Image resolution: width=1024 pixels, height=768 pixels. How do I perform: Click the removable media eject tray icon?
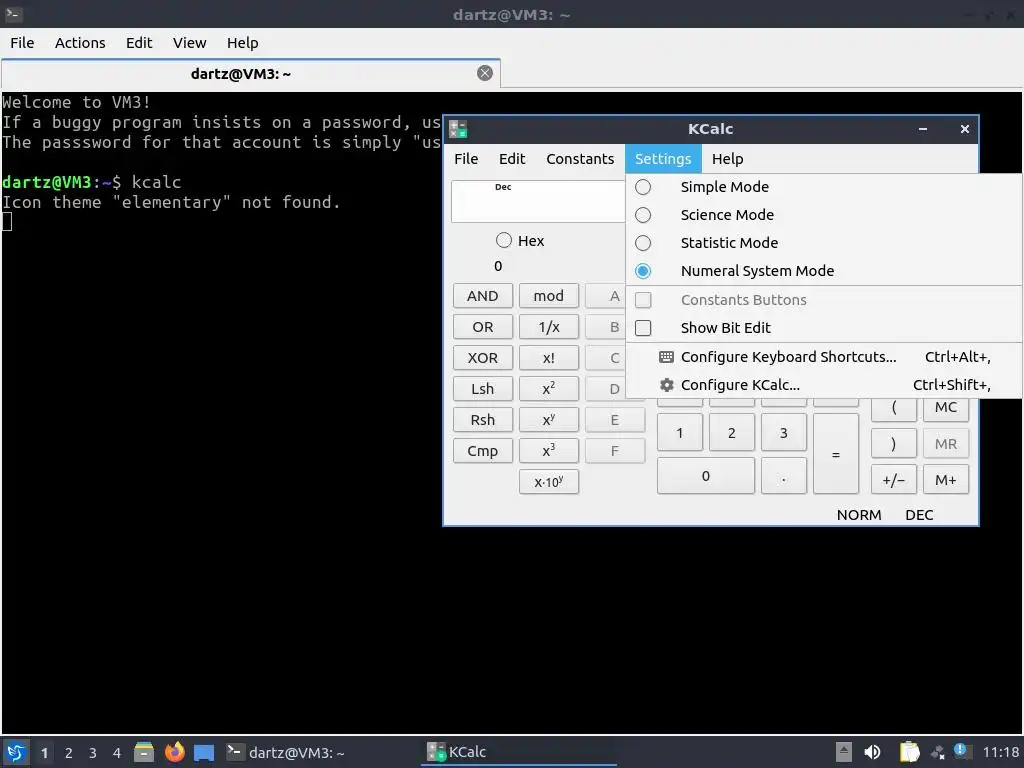pyautogui.click(x=844, y=752)
